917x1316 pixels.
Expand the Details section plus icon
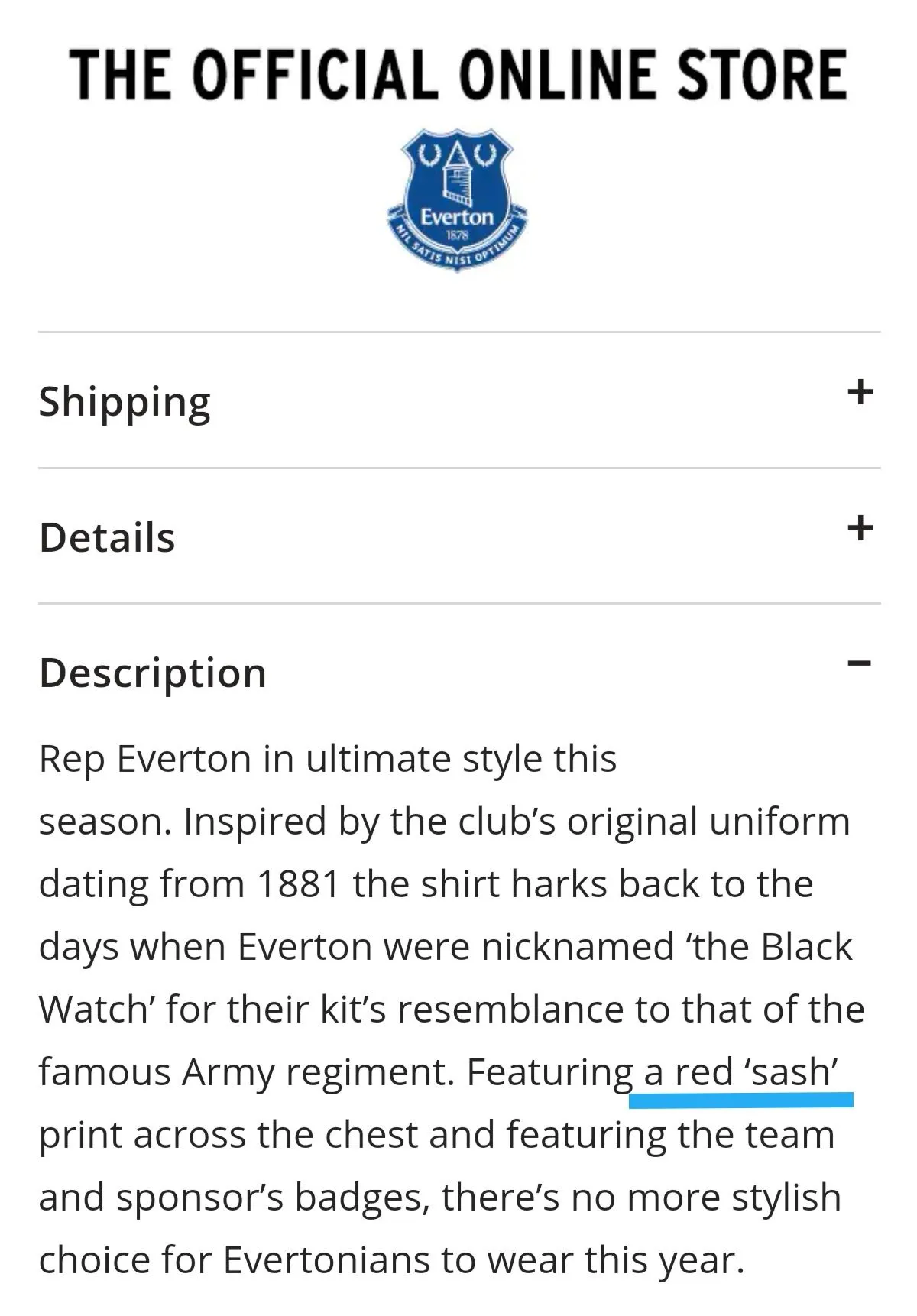(x=860, y=528)
